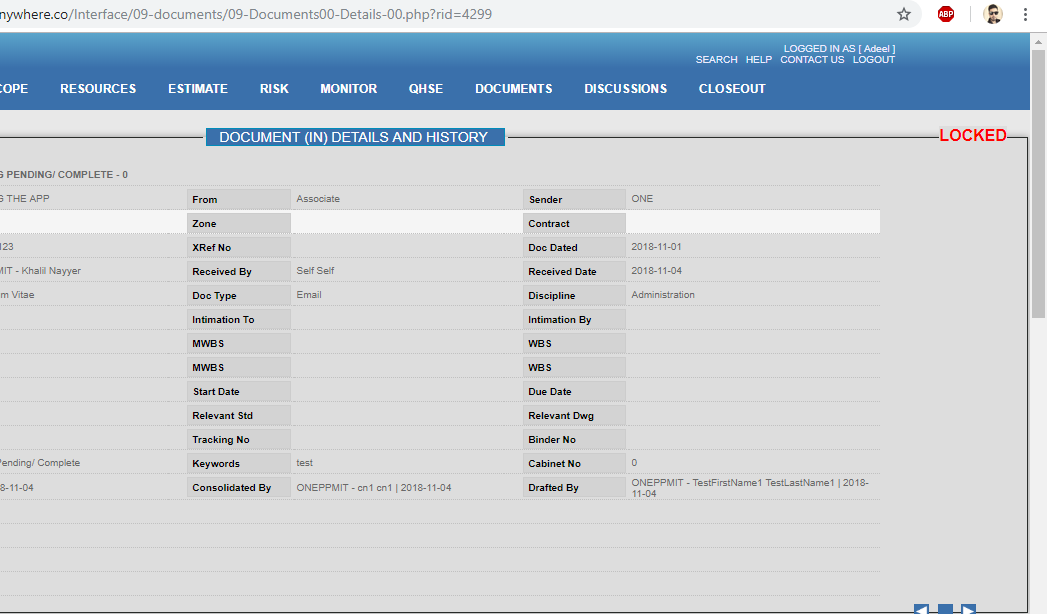1047x614 pixels.
Task: Click the CONTACT US link
Action: pos(812,60)
